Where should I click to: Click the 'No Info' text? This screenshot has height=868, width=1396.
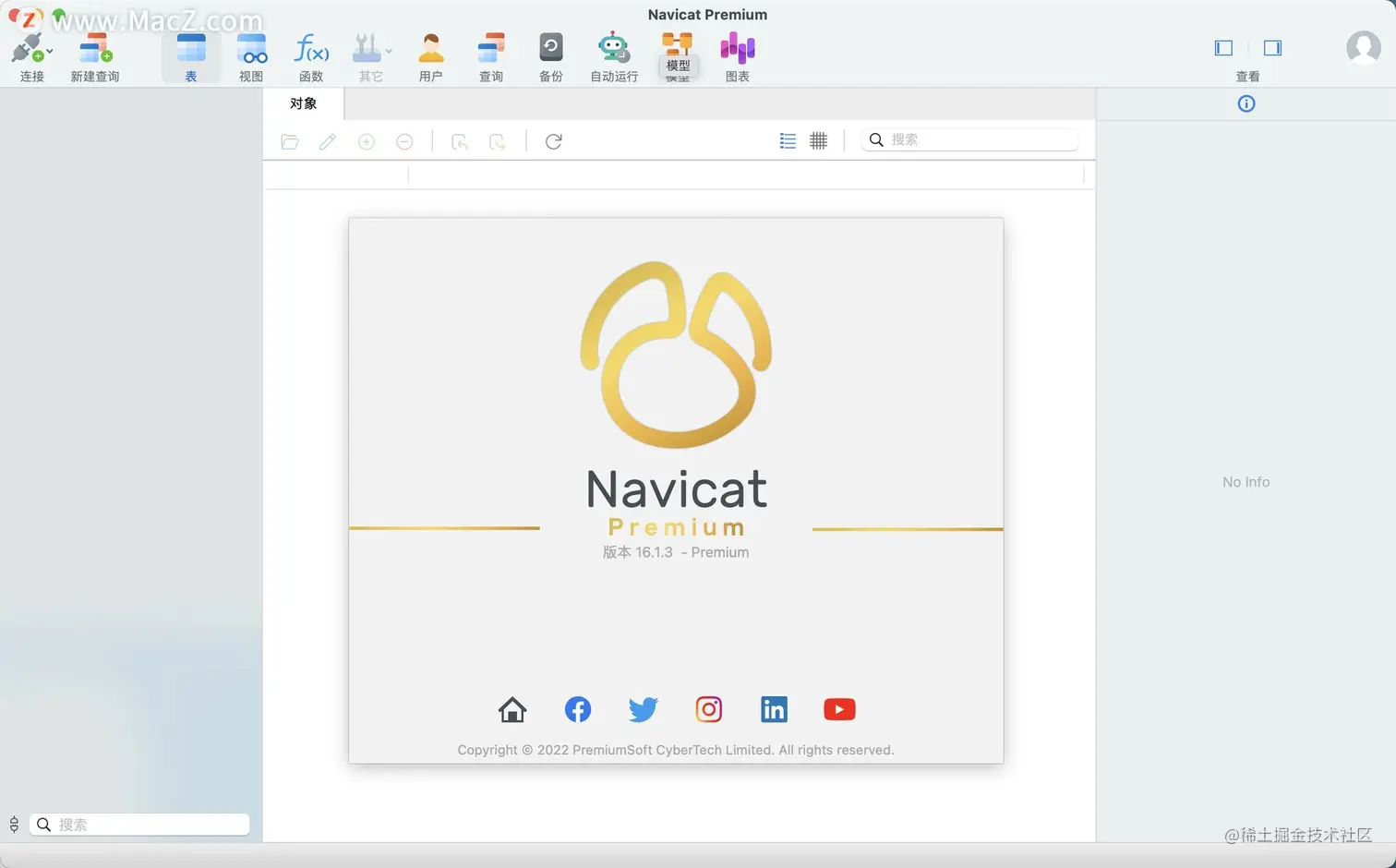click(x=1246, y=482)
